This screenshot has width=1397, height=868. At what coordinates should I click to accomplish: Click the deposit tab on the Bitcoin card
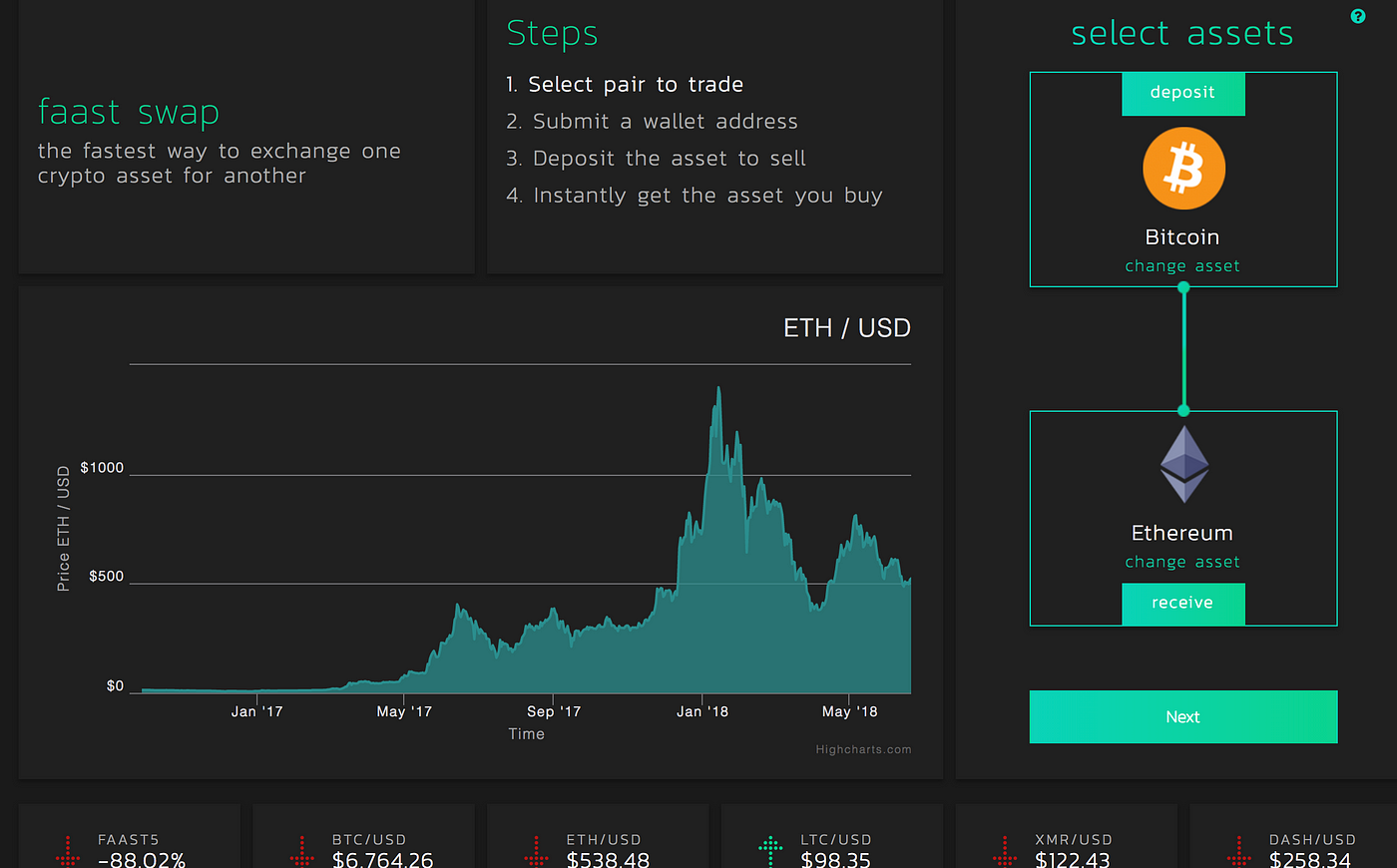point(1183,93)
